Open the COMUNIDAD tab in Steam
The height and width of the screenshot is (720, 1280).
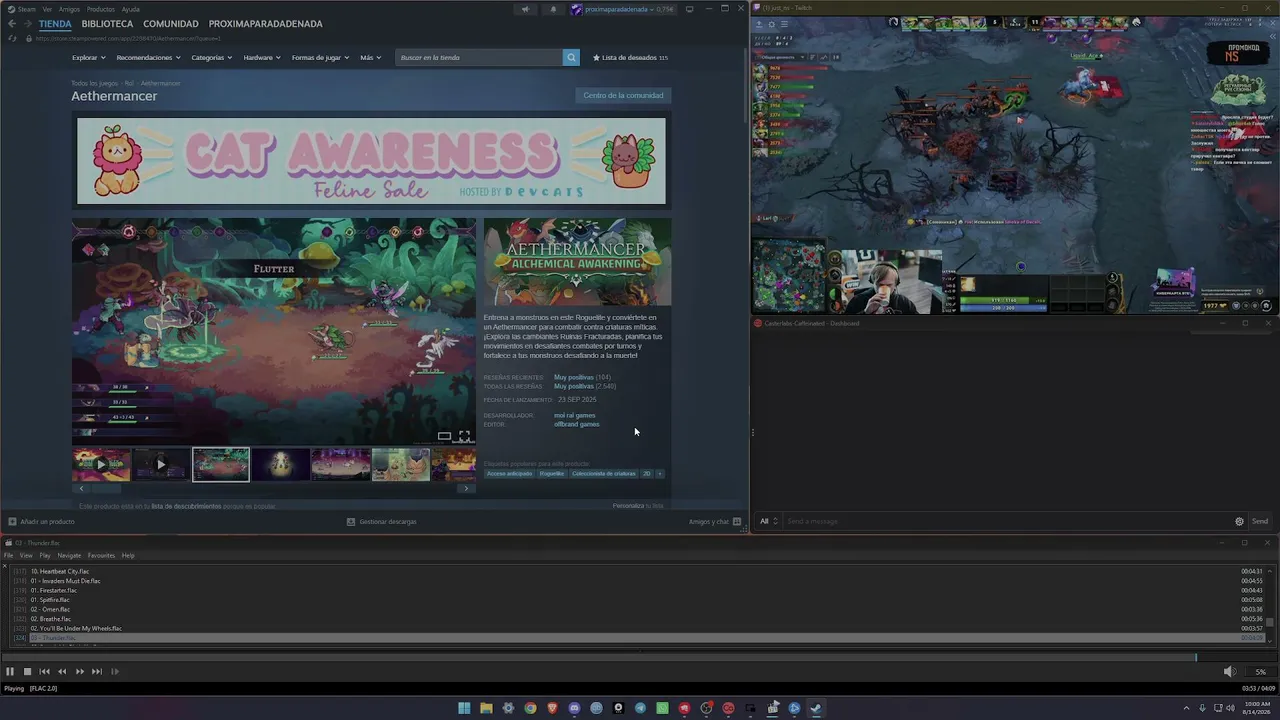click(x=170, y=24)
